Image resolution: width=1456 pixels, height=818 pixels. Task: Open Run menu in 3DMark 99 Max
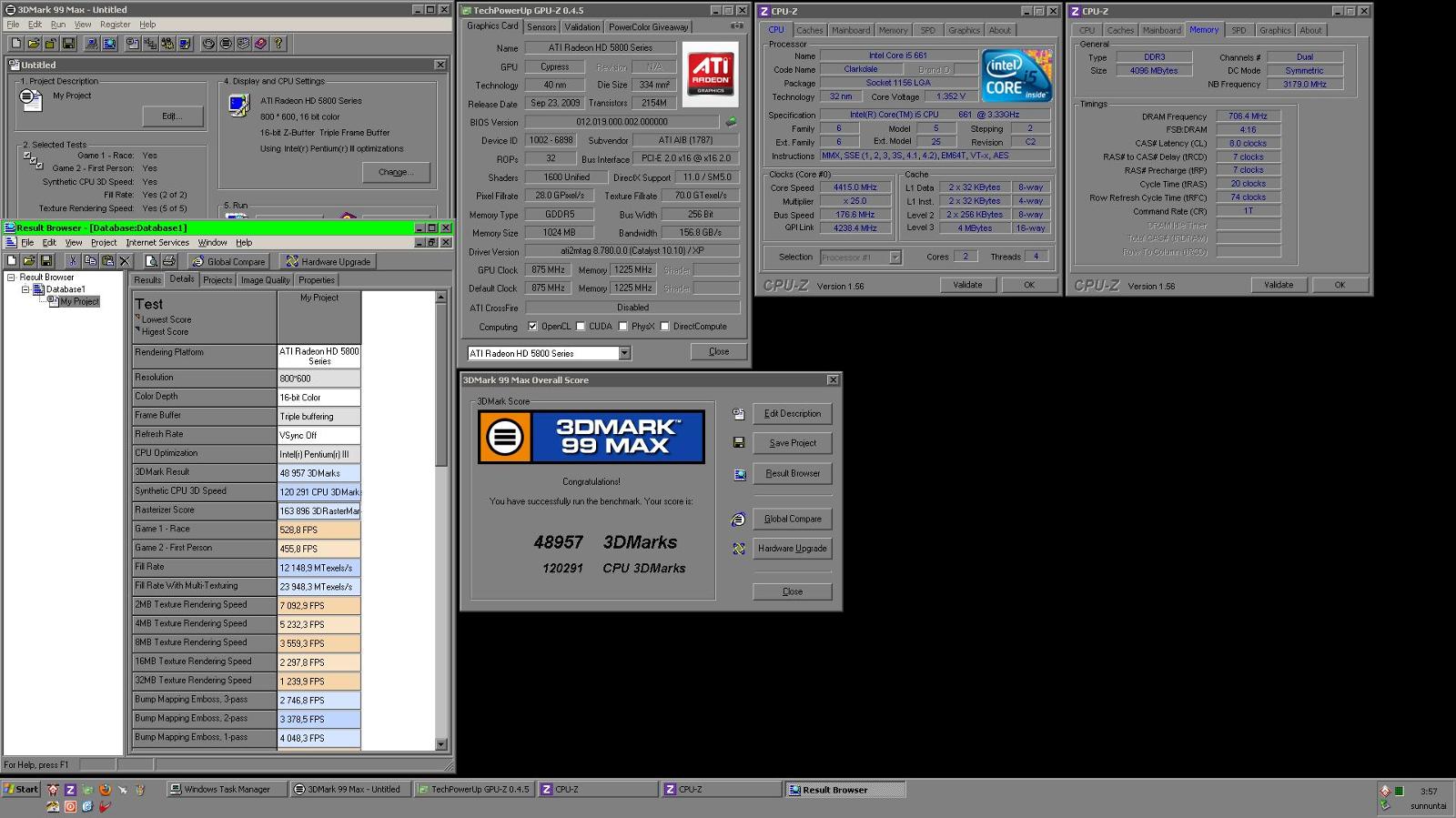point(57,25)
